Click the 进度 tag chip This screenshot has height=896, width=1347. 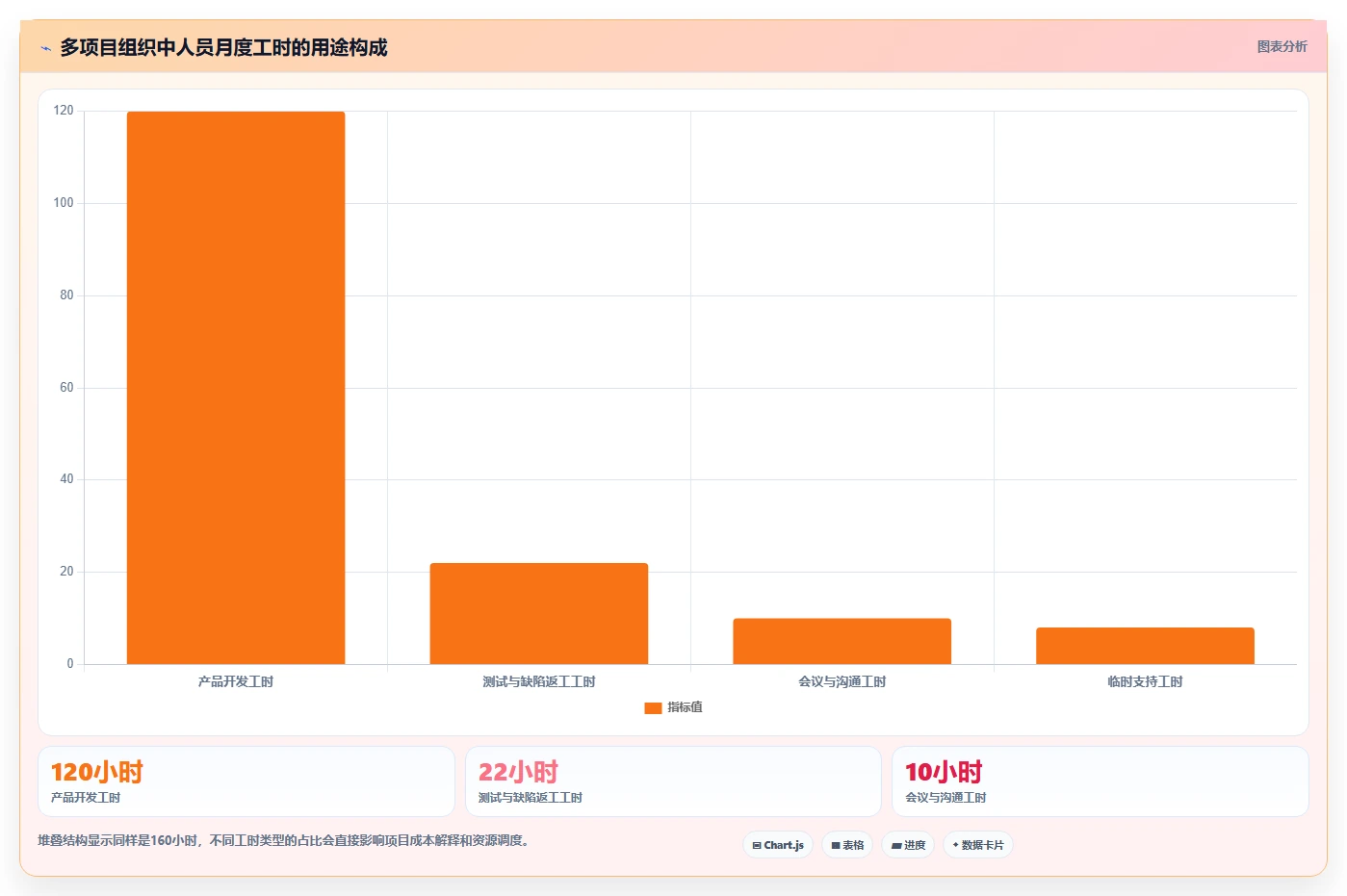click(908, 845)
